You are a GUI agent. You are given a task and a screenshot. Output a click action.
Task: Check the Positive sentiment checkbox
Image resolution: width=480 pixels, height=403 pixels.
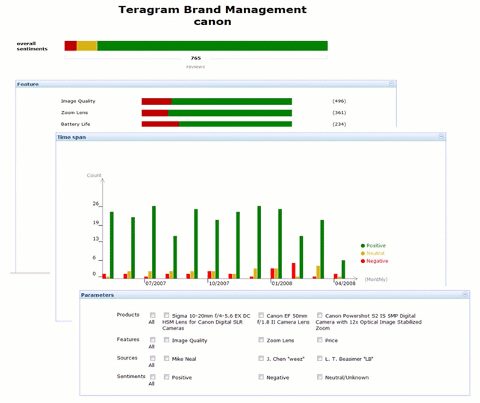pyautogui.click(x=166, y=377)
